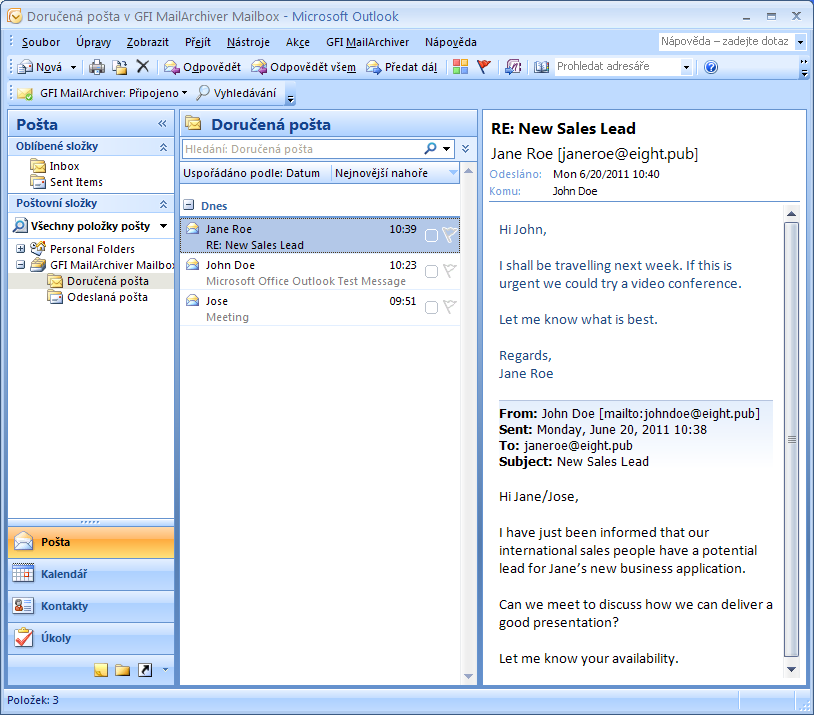
Task: Toggle category box on John Doe message
Action: tap(431, 272)
